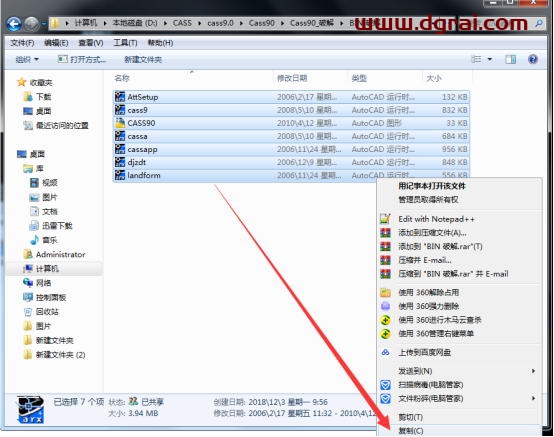
Task: Sort by the 大小 column header
Action: point(434,78)
